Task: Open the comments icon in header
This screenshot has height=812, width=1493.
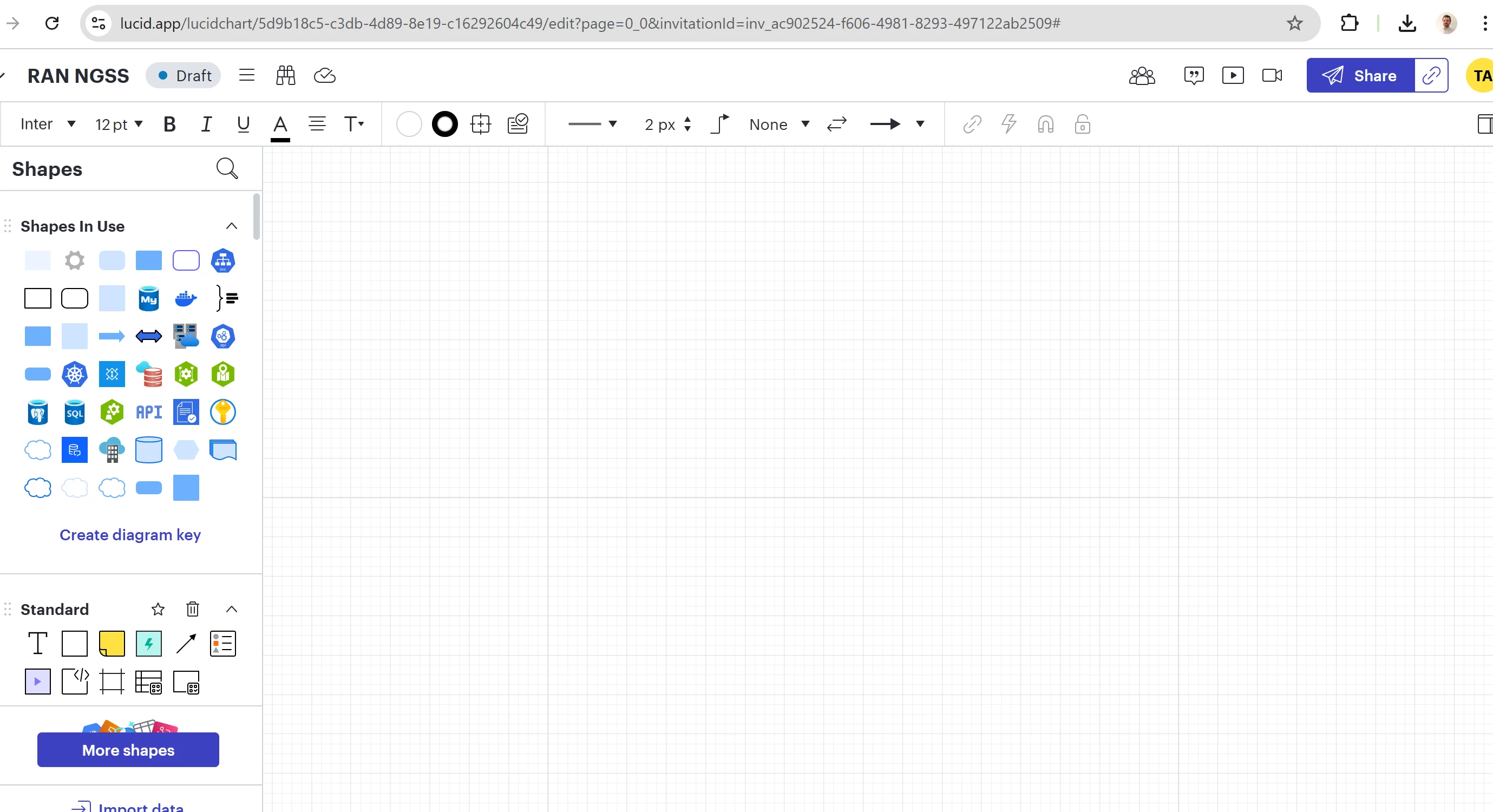Action: click(1193, 75)
